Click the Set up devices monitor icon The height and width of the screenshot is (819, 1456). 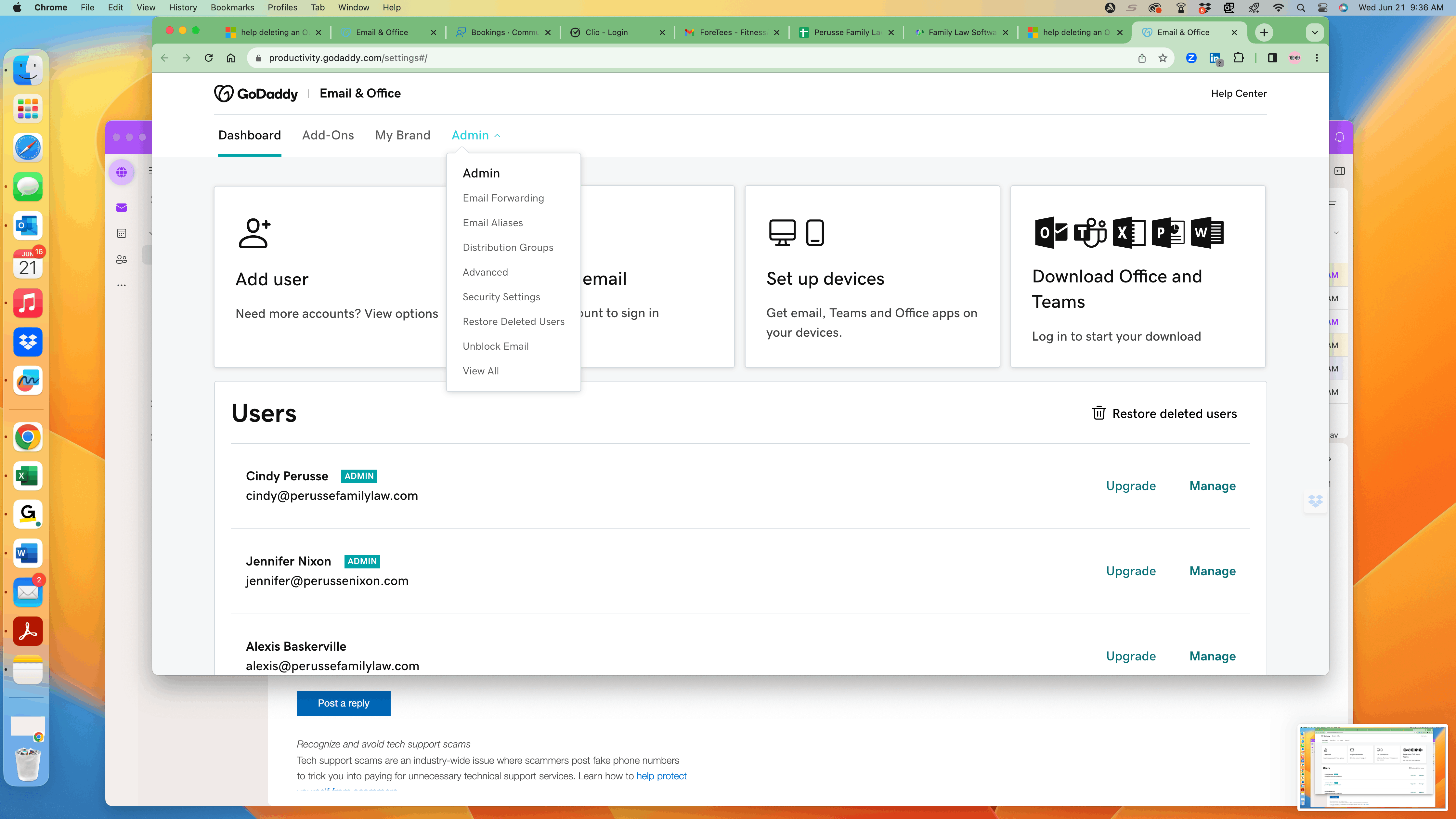click(782, 232)
